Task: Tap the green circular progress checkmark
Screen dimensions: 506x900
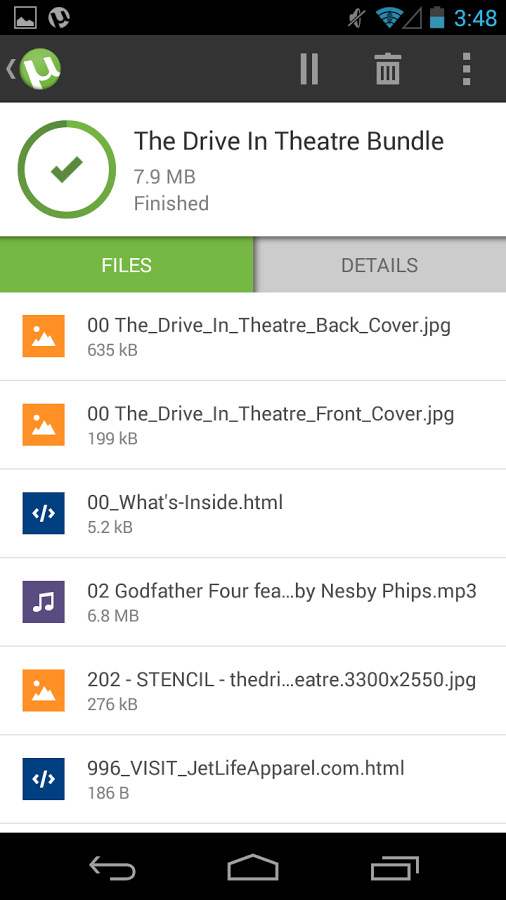Action: [67, 169]
